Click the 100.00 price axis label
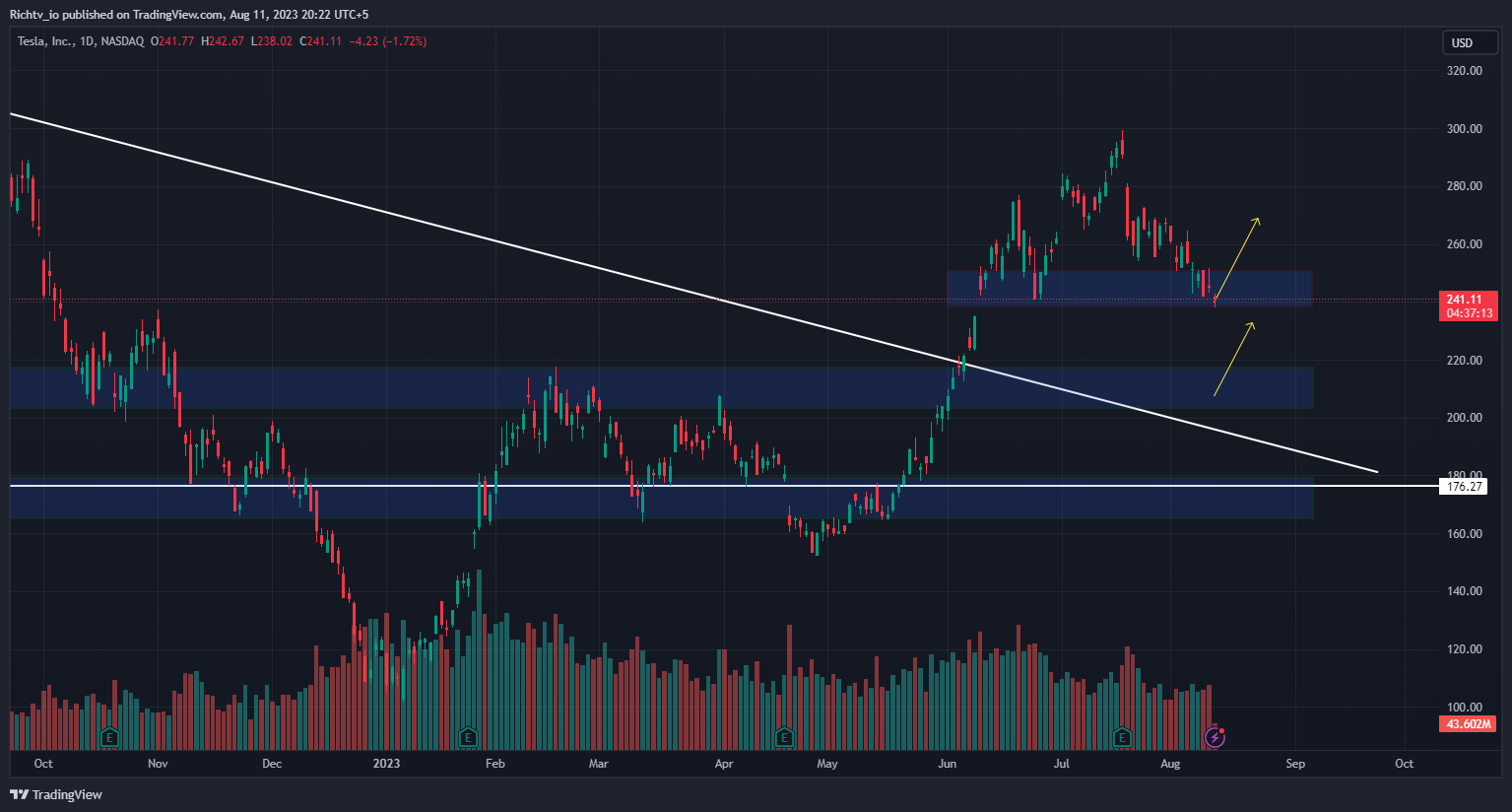 [x=1465, y=708]
